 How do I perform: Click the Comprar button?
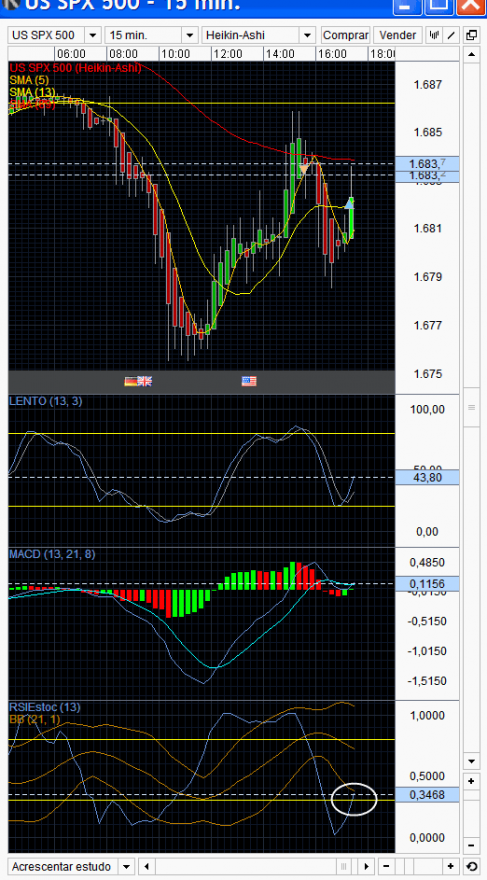coord(346,35)
